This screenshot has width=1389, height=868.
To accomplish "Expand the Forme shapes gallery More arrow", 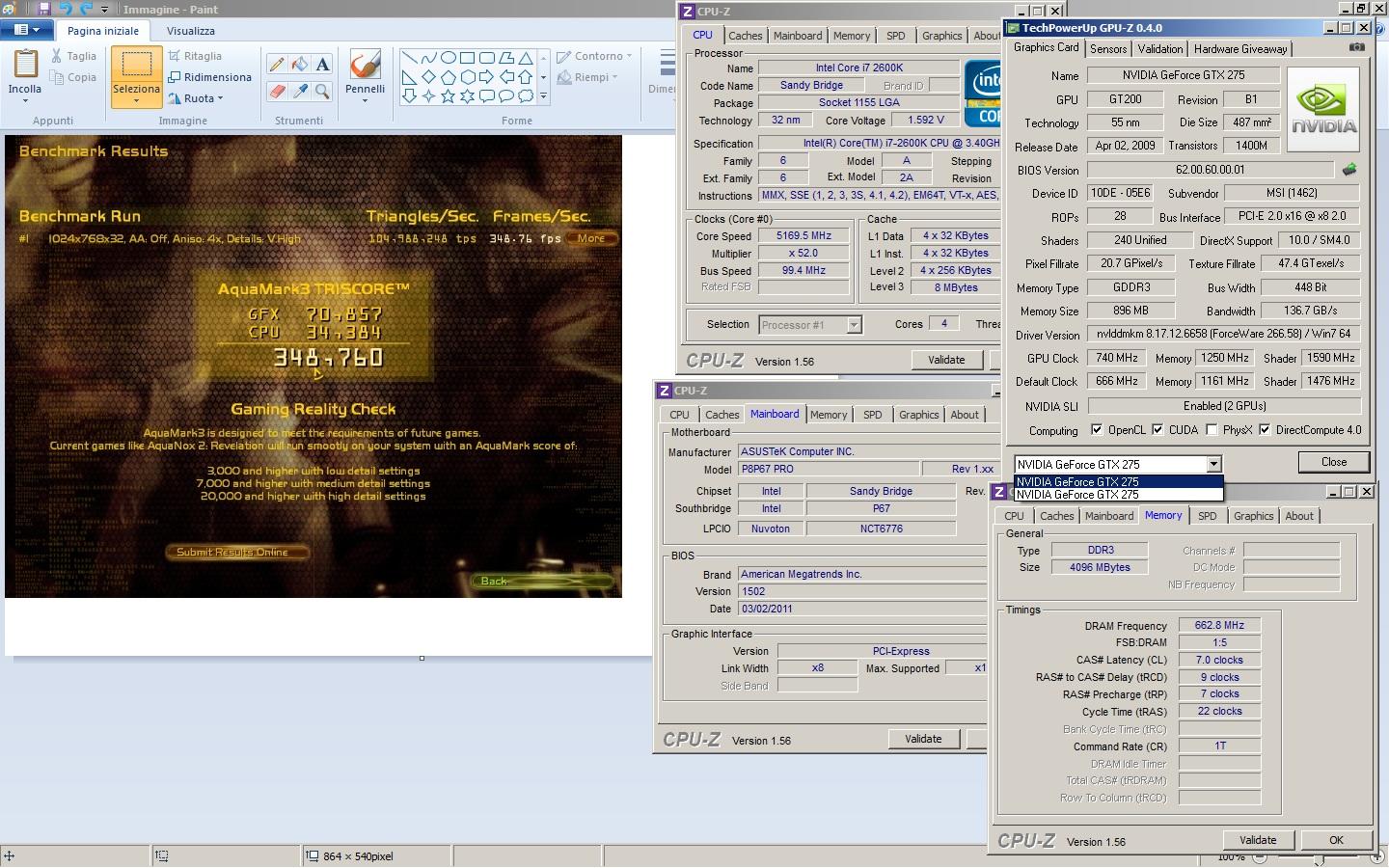I will coord(543,96).
